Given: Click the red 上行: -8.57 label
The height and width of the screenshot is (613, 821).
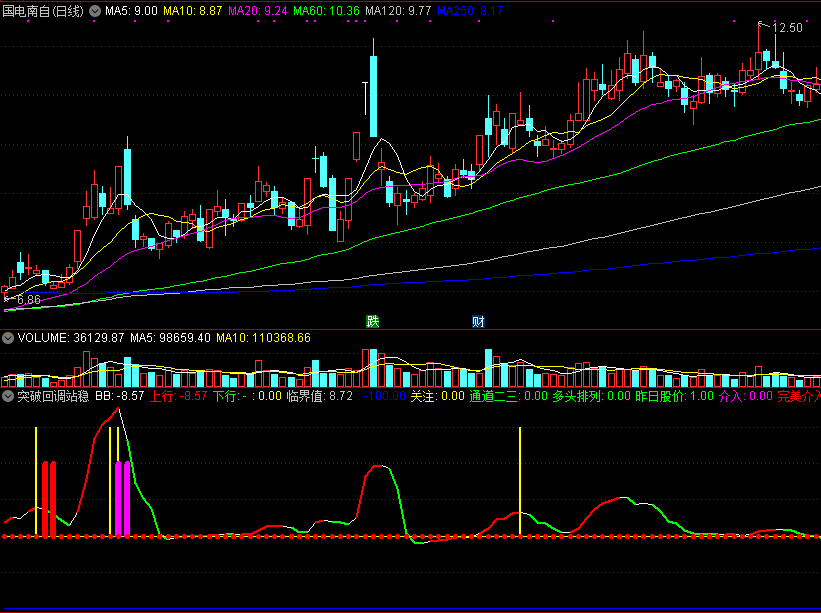Looking at the screenshot, I should pyautogui.click(x=179, y=396).
